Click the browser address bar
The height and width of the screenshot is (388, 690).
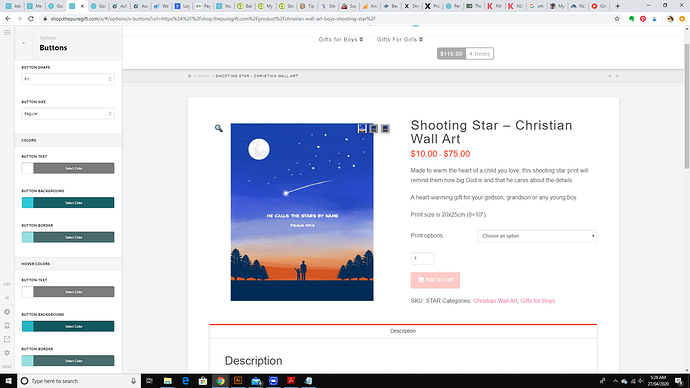[x=326, y=19]
